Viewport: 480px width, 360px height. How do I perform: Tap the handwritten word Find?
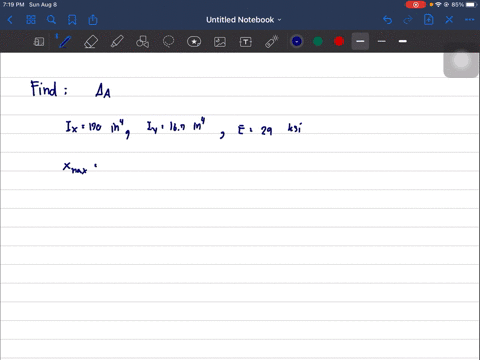[44, 89]
